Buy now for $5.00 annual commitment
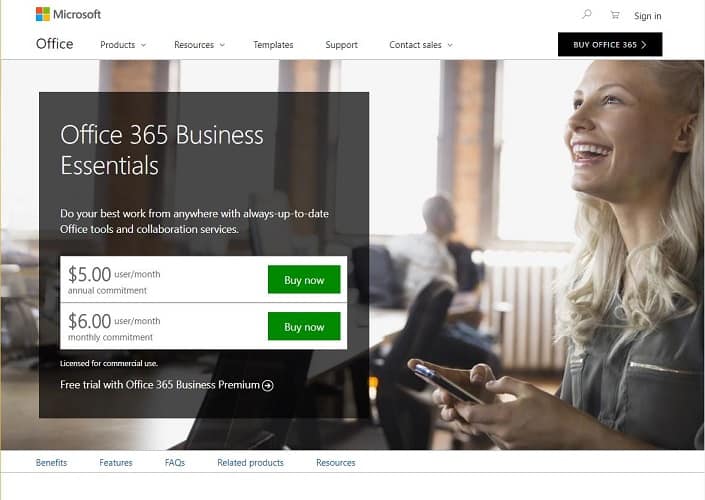705x500 pixels. pyautogui.click(x=304, y=280)
